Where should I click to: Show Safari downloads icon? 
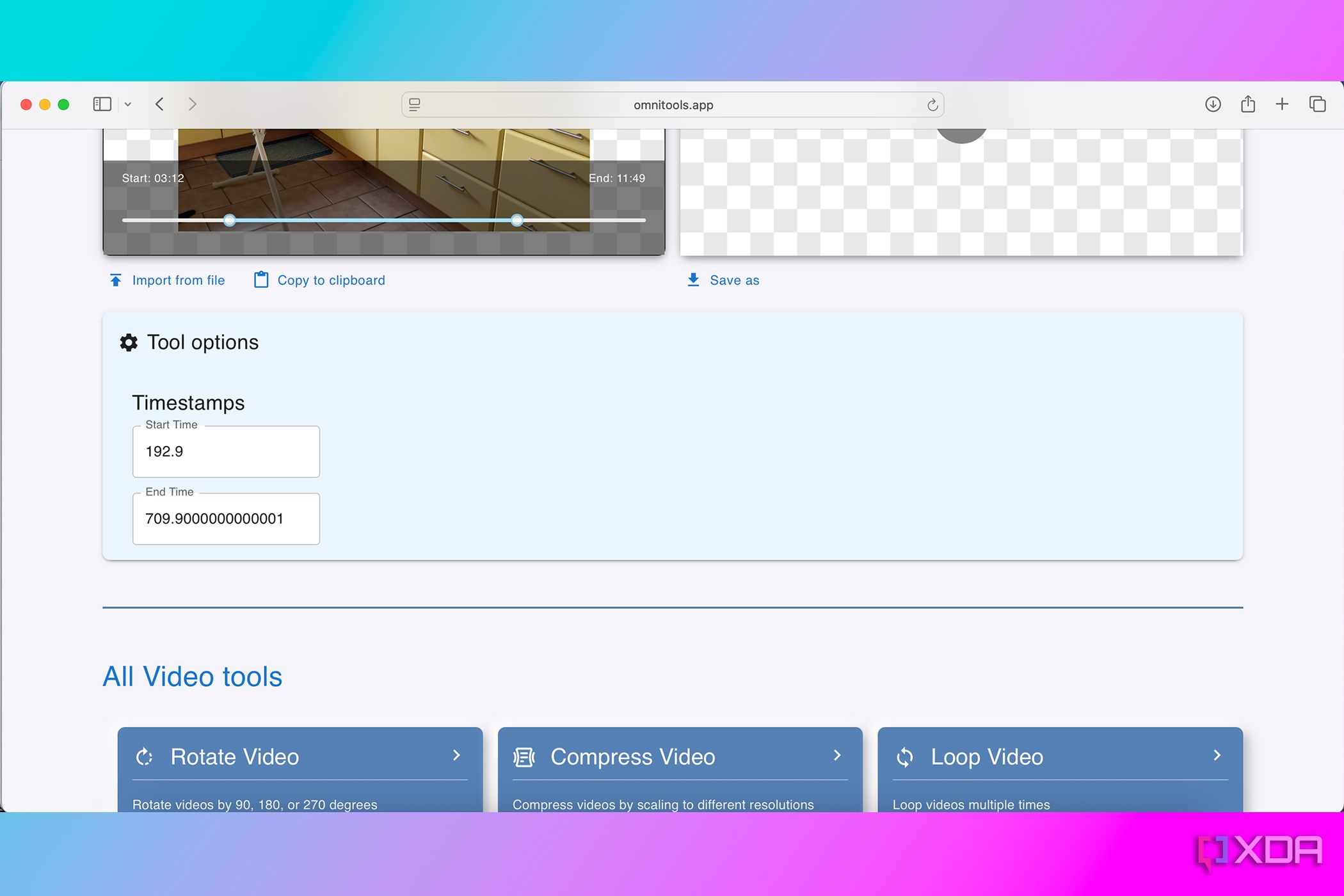point(1213,104)
